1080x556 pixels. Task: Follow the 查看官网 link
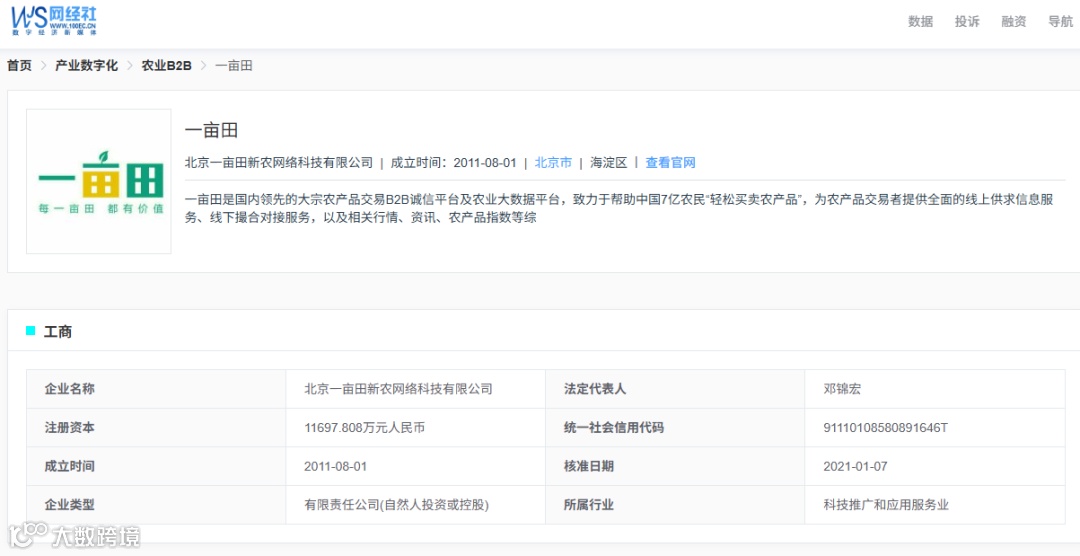[670, 163]
